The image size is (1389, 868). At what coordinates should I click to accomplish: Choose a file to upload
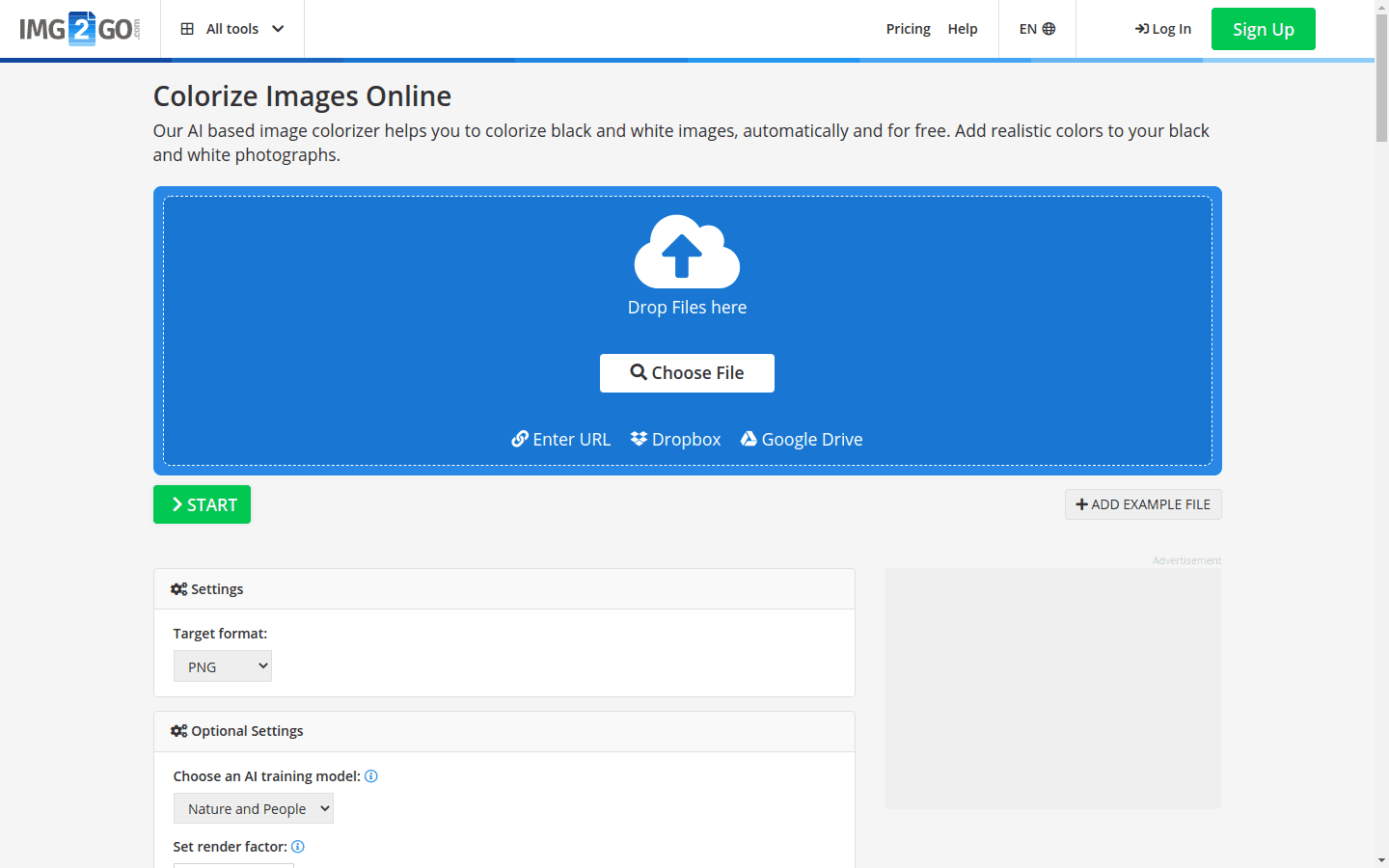687,372
